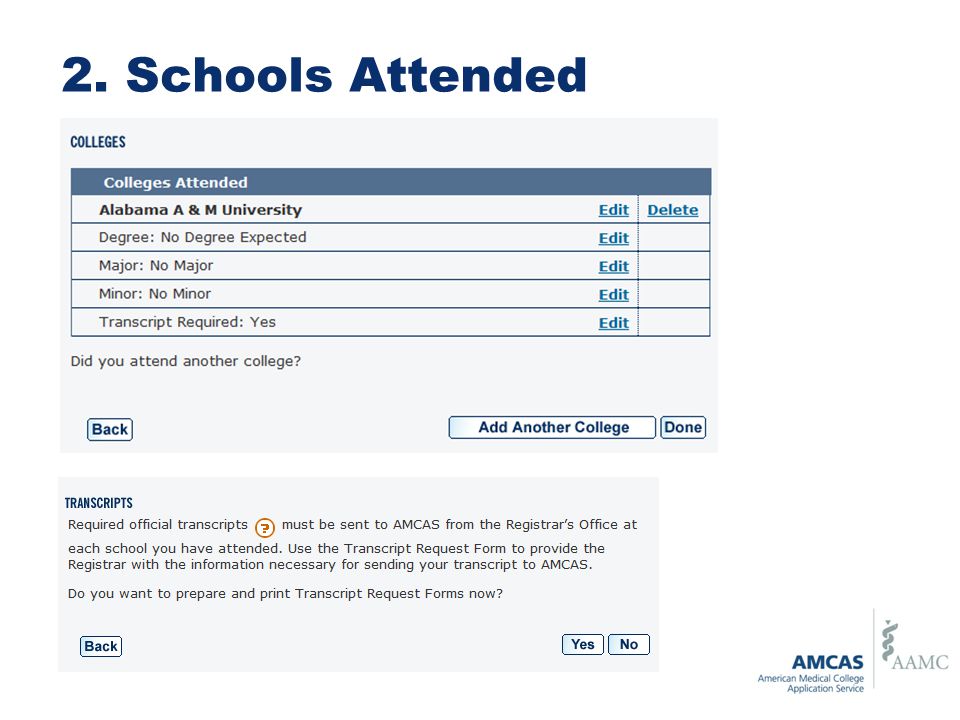Click the Schools Attended page title

coord(324,75)
